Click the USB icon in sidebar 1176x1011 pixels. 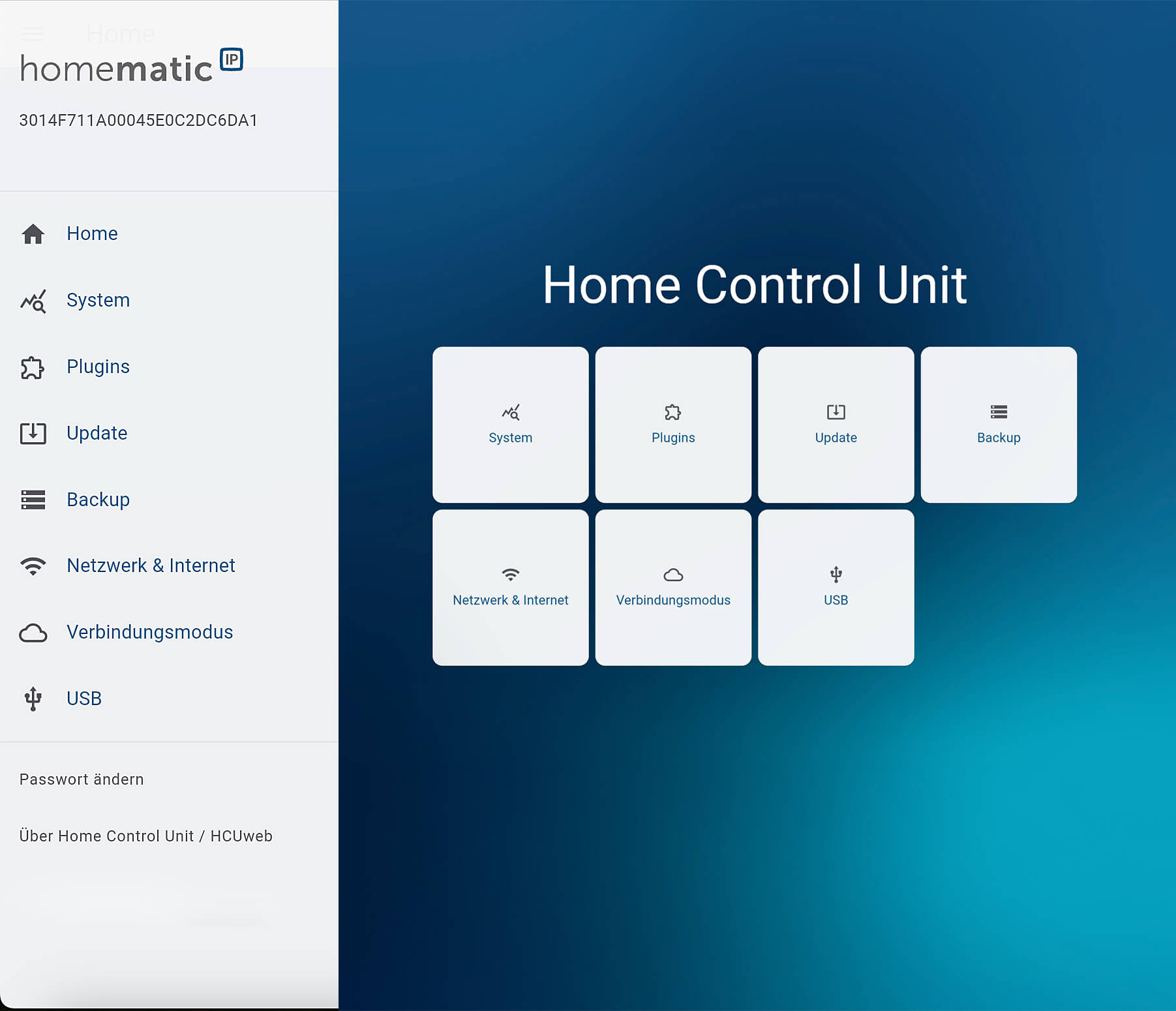coord(33,699)
